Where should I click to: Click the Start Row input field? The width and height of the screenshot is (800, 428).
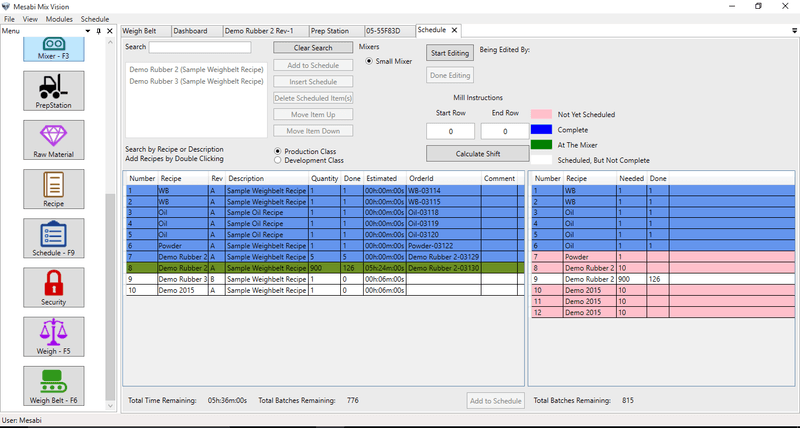pos(451,131)
